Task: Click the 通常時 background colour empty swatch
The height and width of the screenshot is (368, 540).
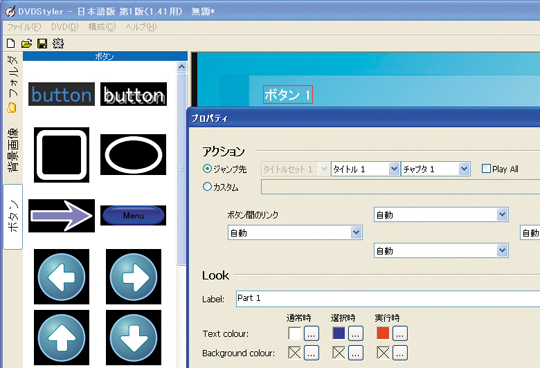Action: click(x=294, y=353)
